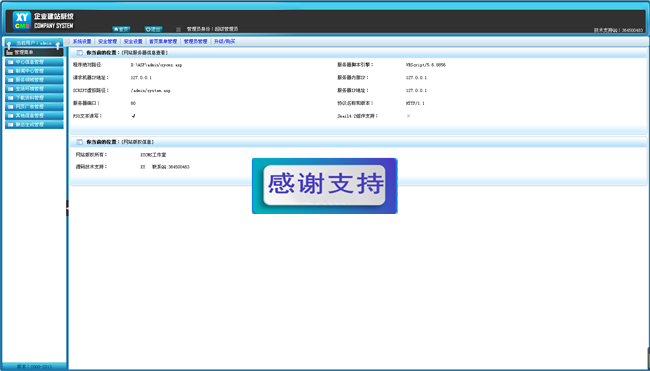
Task: Open 系统设置 in the top menu
Action: tap(82, 41)
